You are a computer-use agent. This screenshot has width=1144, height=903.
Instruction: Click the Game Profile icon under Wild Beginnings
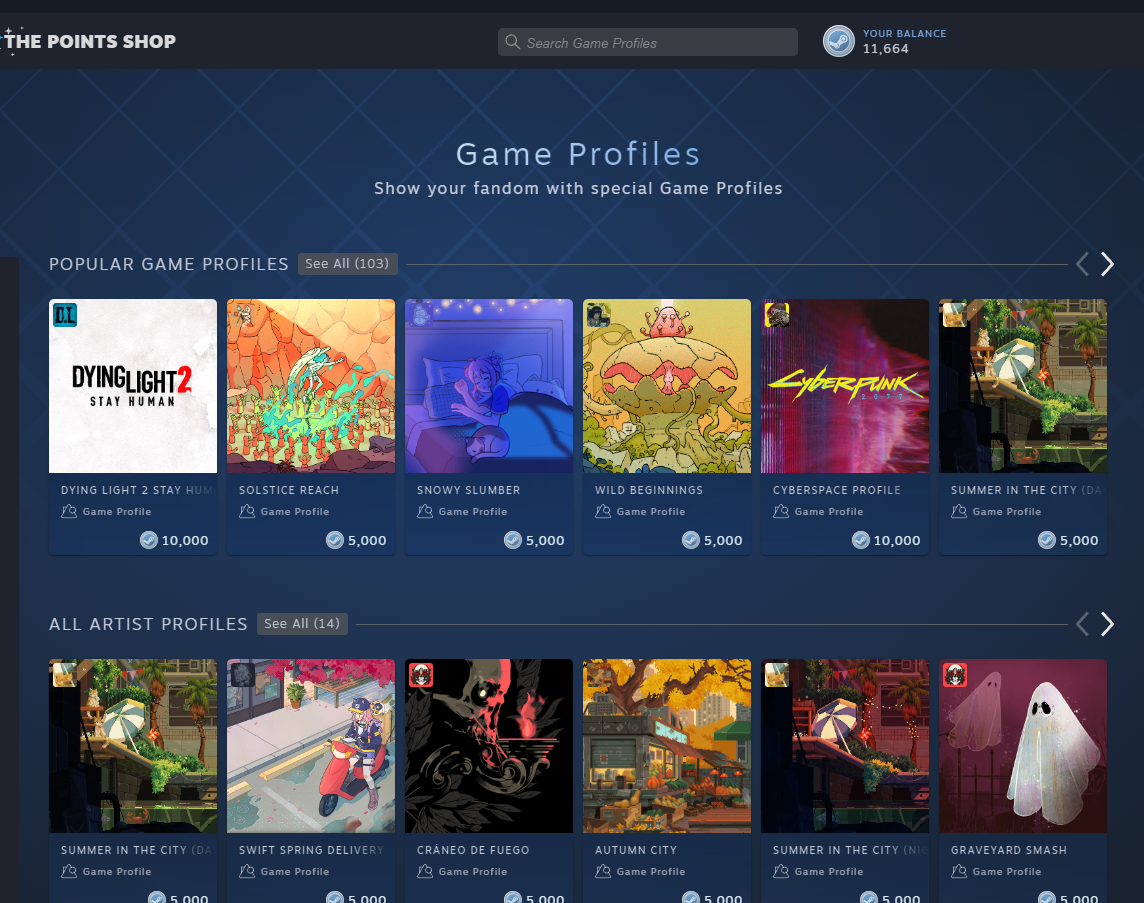(x=603, y=511)
